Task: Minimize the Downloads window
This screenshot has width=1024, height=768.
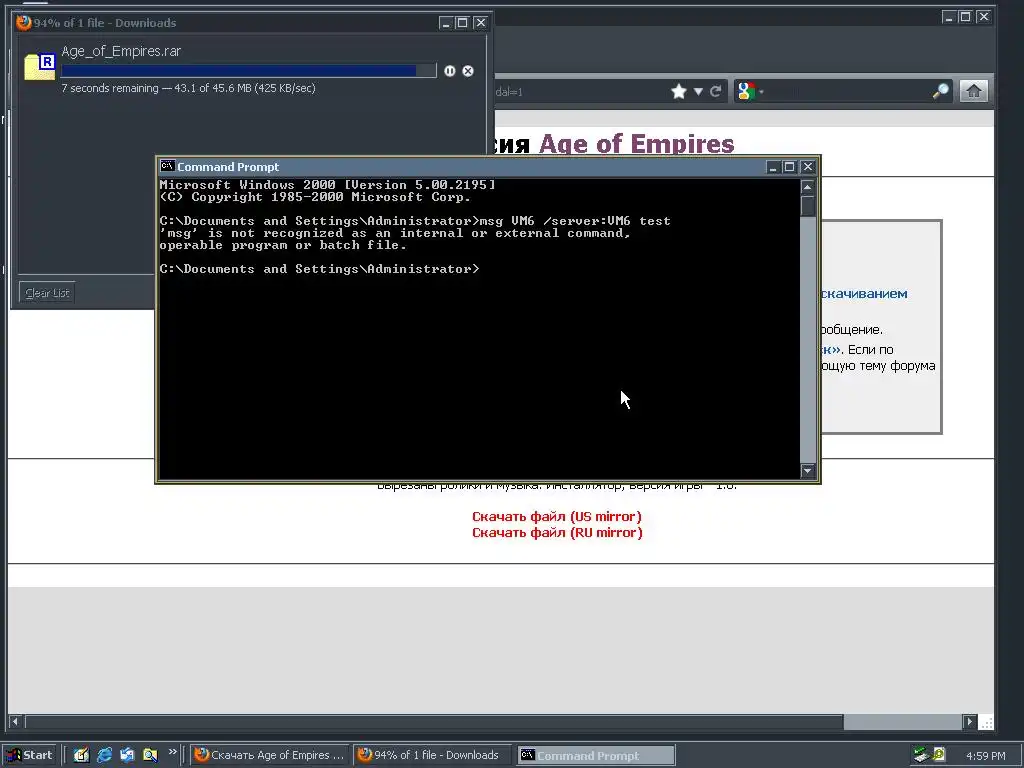Action: coord(446,23)
